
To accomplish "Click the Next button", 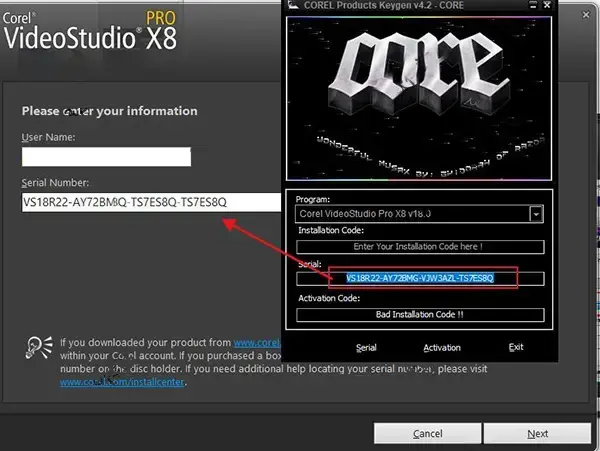I will (537, 433).
